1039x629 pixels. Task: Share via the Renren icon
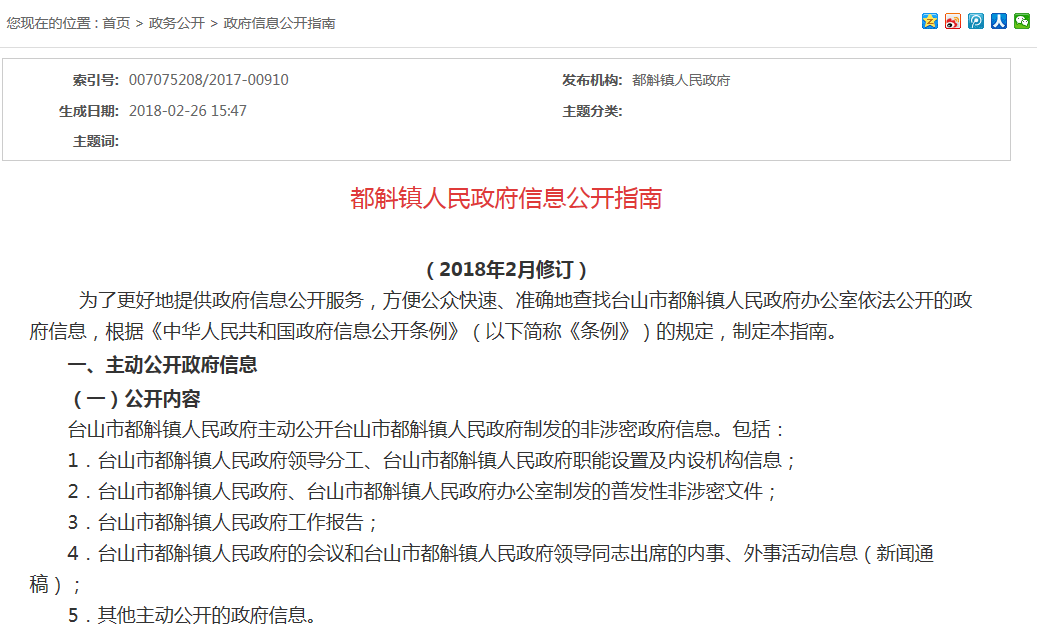coord(999,21)
